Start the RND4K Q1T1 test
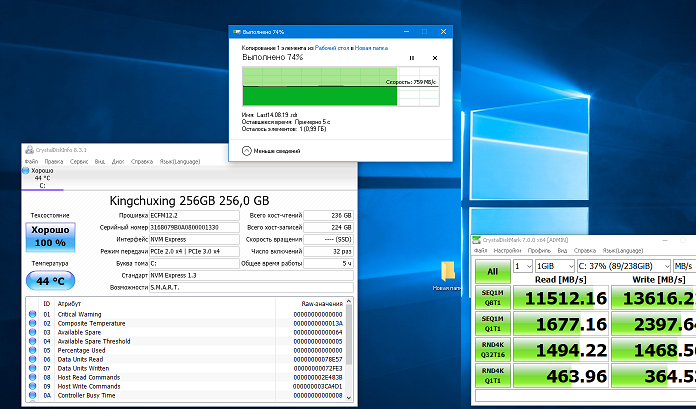 coord(493,376)
